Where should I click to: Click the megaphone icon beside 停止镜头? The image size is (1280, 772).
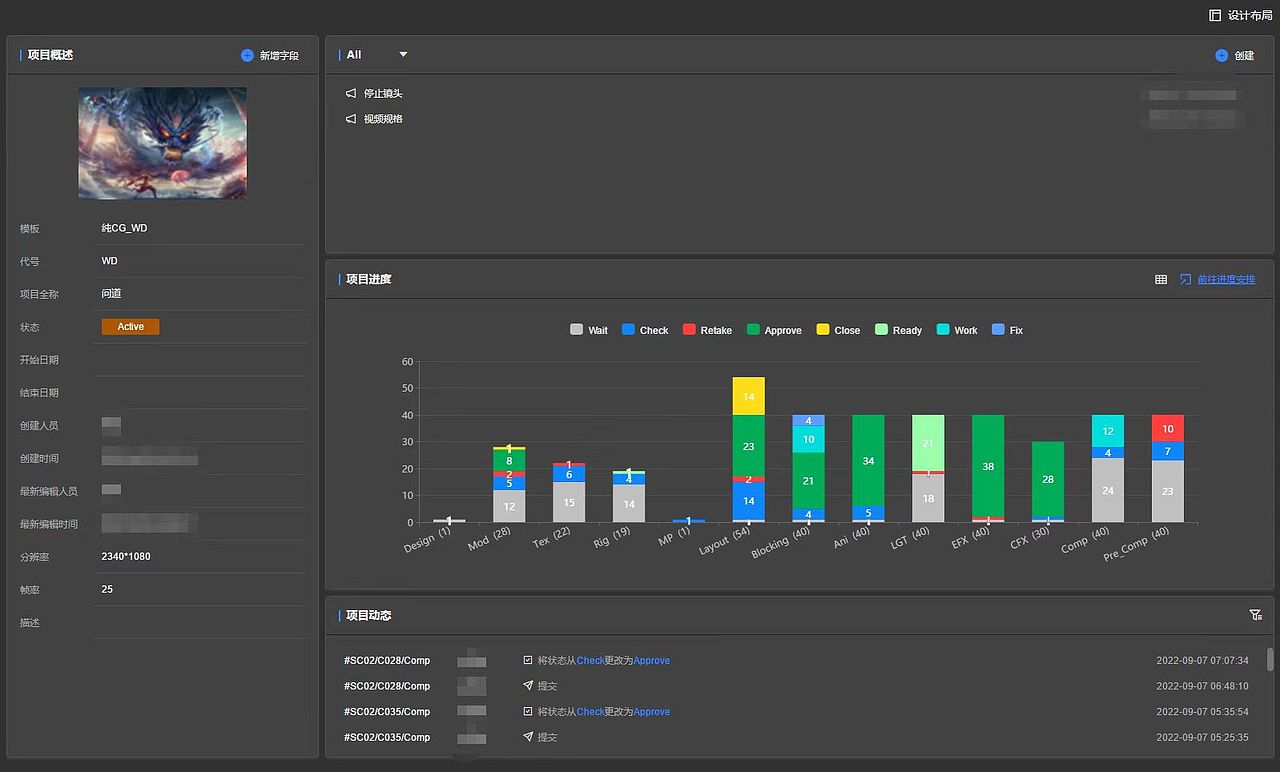coord(351,93)
